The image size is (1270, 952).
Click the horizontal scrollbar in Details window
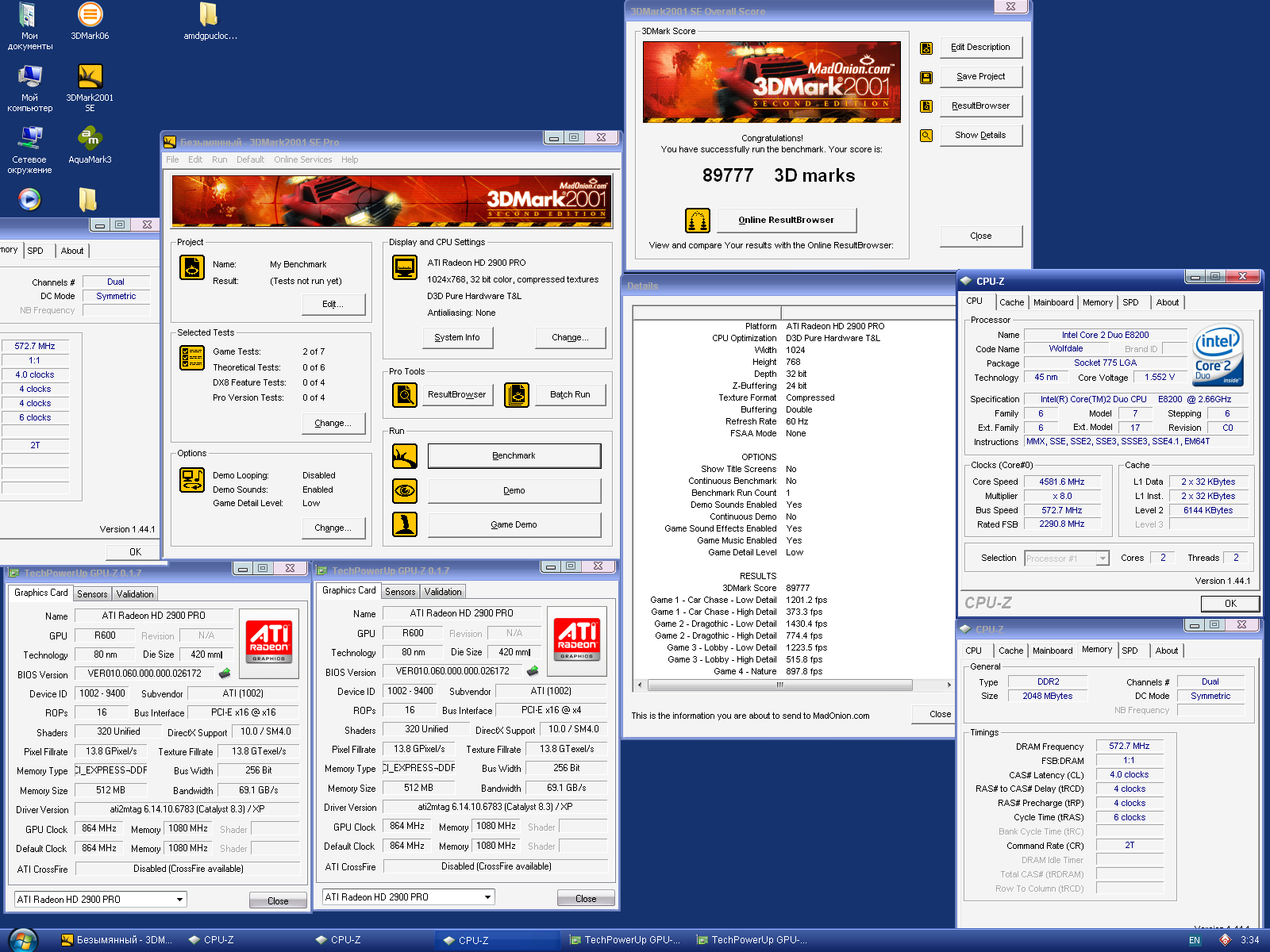[x=780, y=685]
